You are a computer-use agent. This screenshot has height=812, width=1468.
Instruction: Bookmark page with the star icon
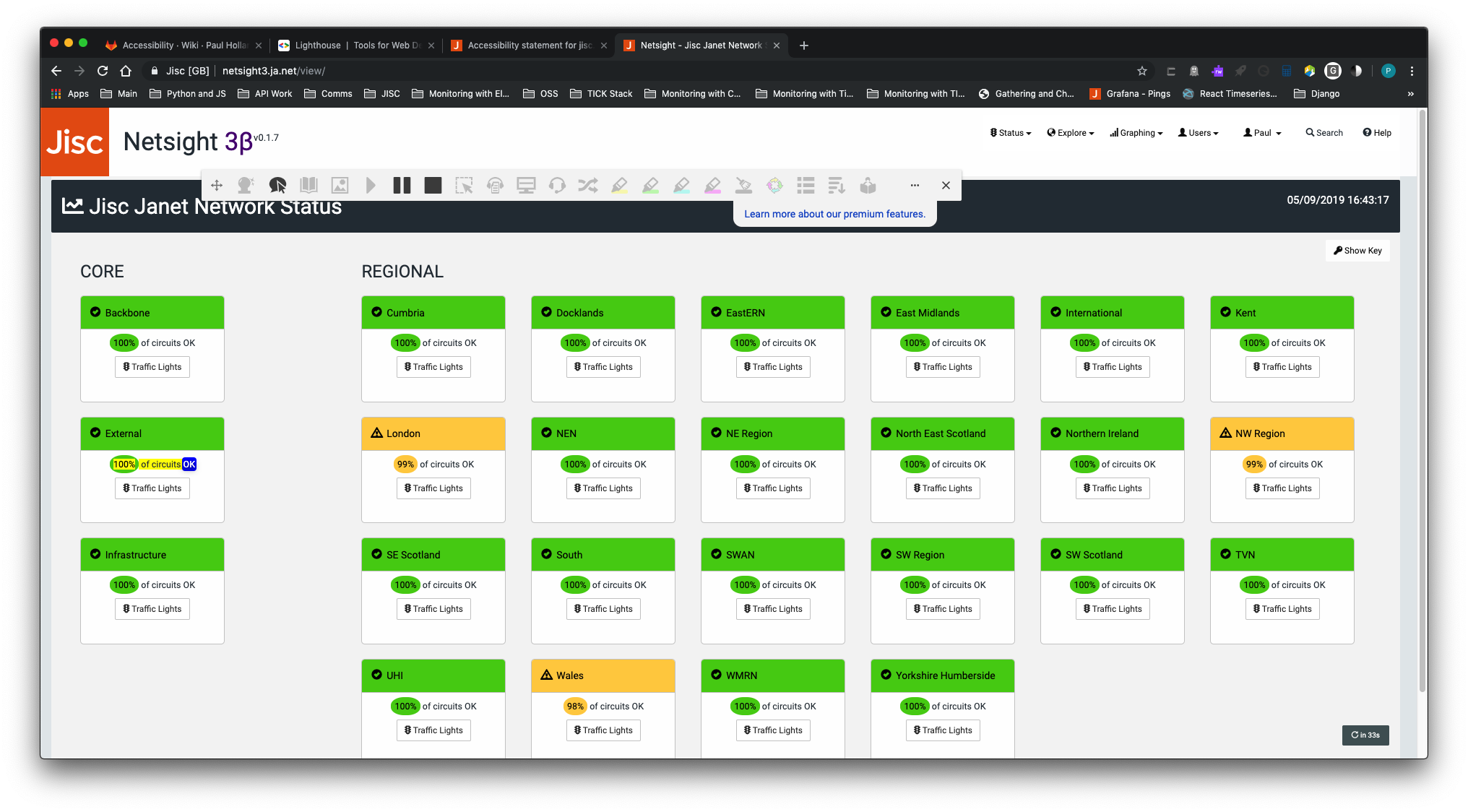[1142, 71]
